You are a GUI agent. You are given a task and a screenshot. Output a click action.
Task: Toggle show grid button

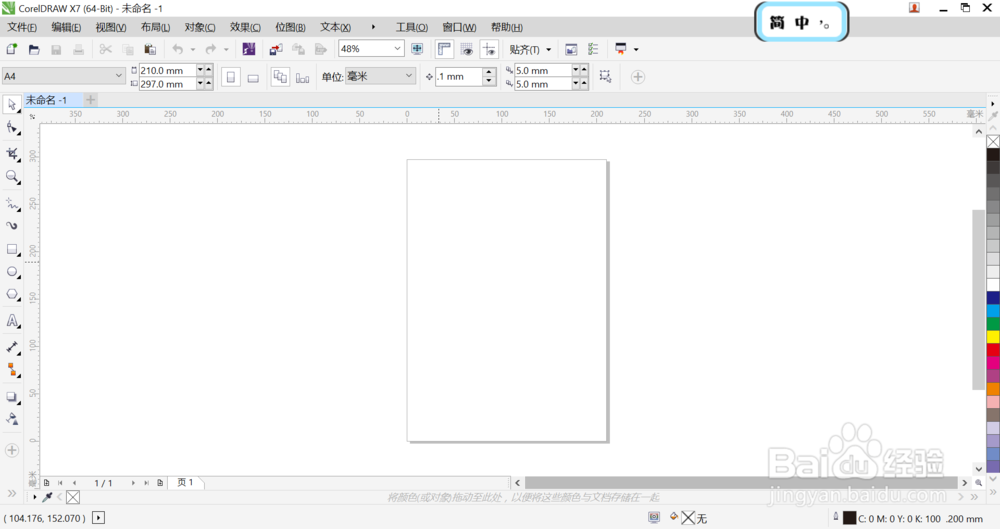(467, 49)
